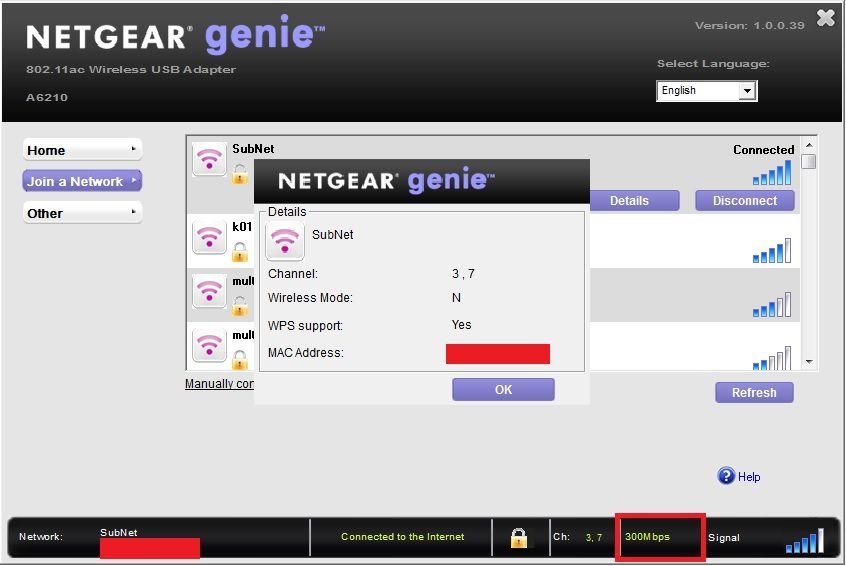Click the language dropdown arrow
The height and width of the screenshot is (566, 846).
(x=747, y=91)
